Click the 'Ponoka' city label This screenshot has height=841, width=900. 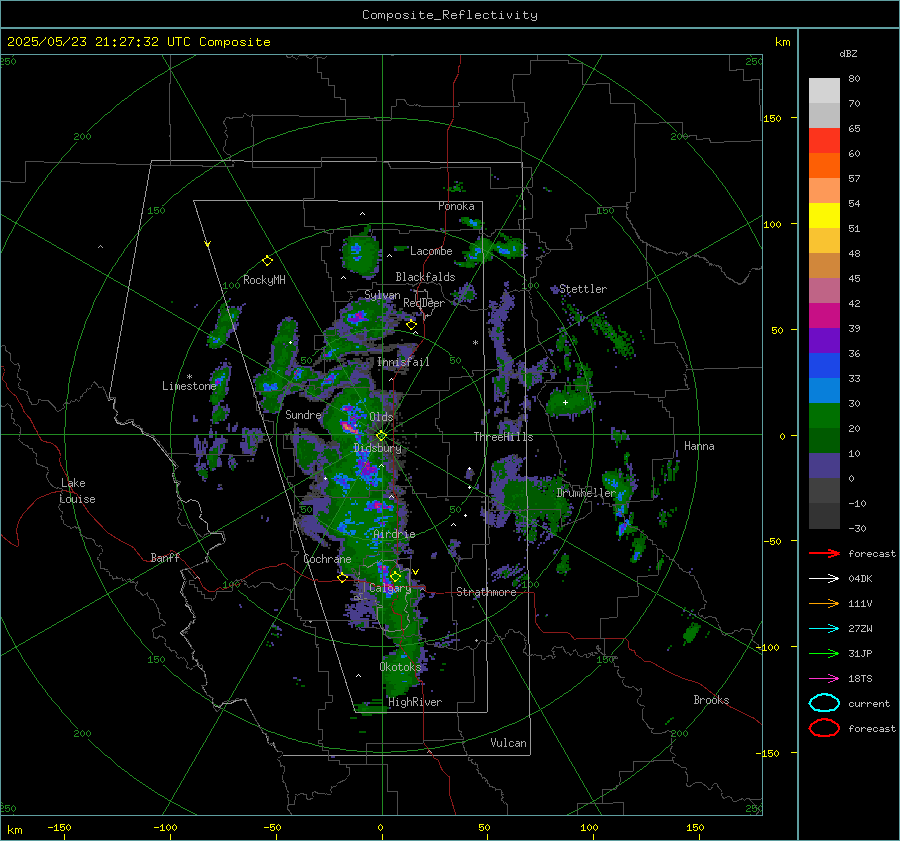(x=456, y=206)
